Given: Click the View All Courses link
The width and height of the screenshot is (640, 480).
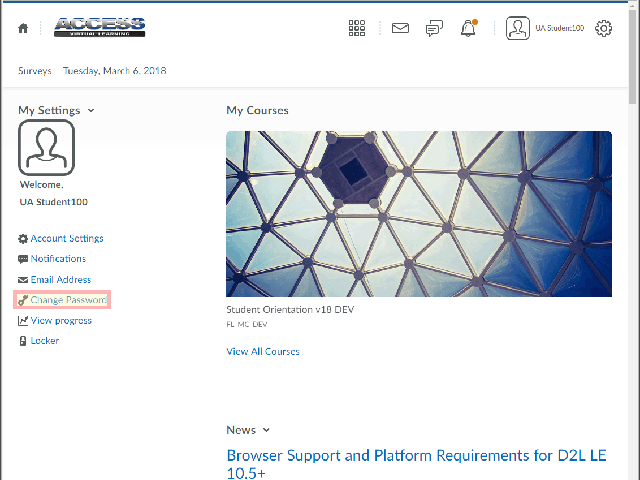Looking at the screenshot, I should tap(262, 351).
